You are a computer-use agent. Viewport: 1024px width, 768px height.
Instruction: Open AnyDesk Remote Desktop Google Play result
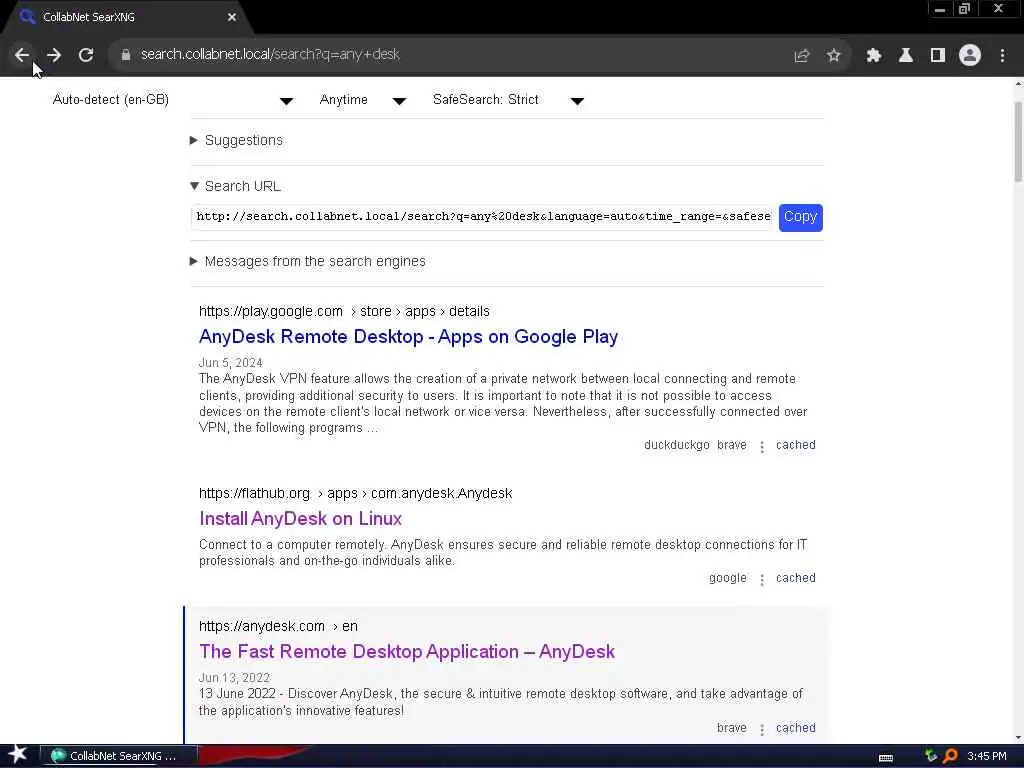click(x=408, y=336)
